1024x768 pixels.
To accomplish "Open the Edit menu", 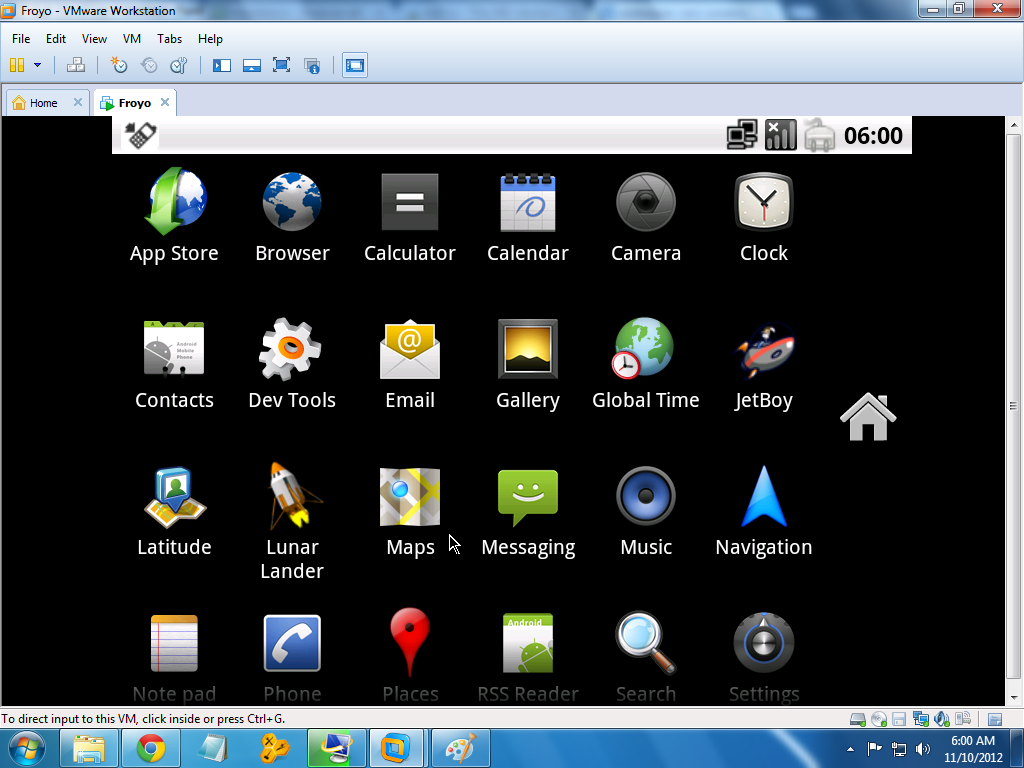I will coord(56,39).
